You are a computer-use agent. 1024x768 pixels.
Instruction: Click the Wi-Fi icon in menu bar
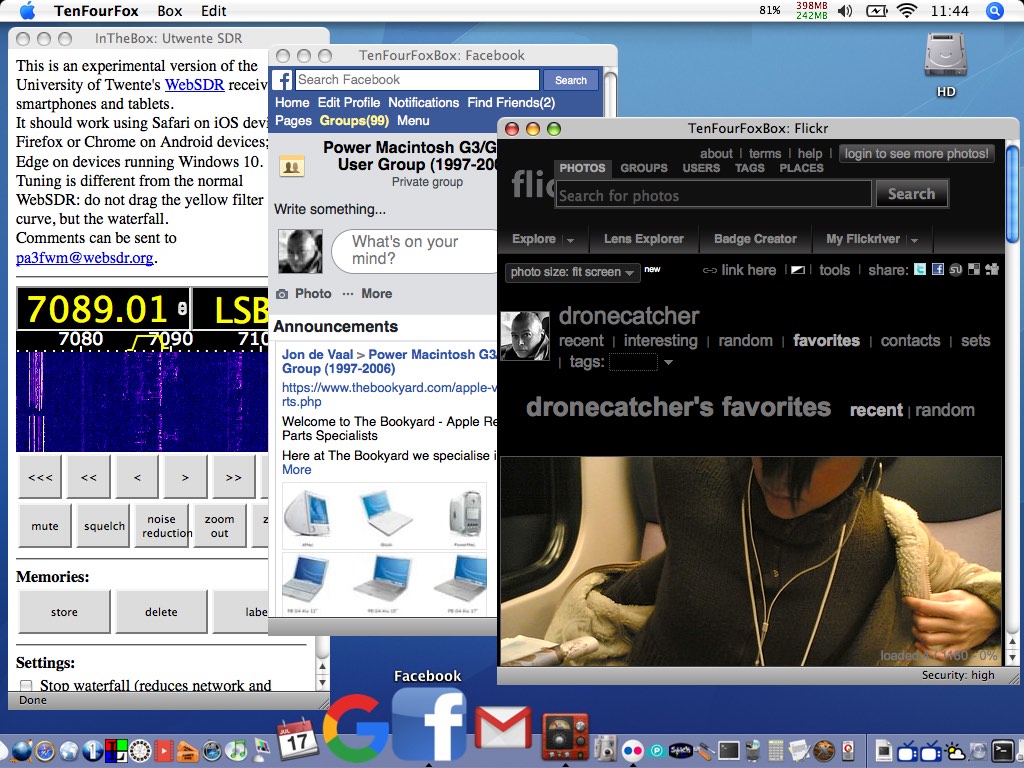907,11
